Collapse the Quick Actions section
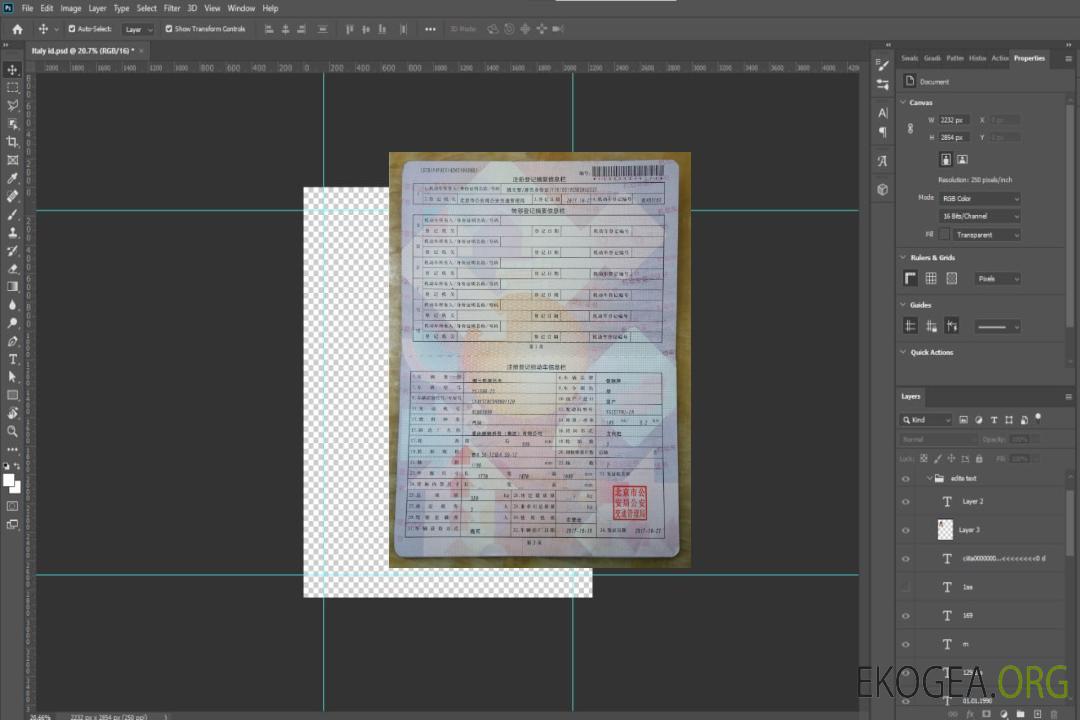This screenshot has width=1080, height=720. coord(903,353)
